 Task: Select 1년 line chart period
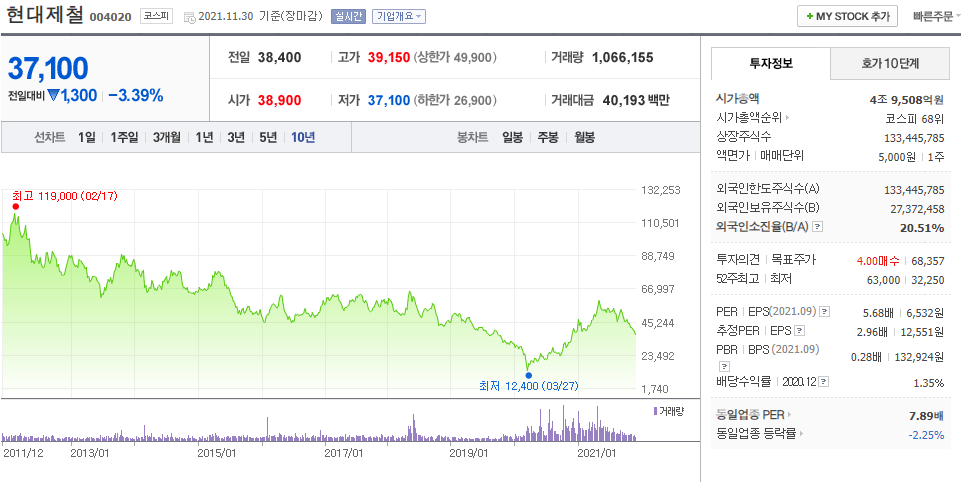coord(204,137)
